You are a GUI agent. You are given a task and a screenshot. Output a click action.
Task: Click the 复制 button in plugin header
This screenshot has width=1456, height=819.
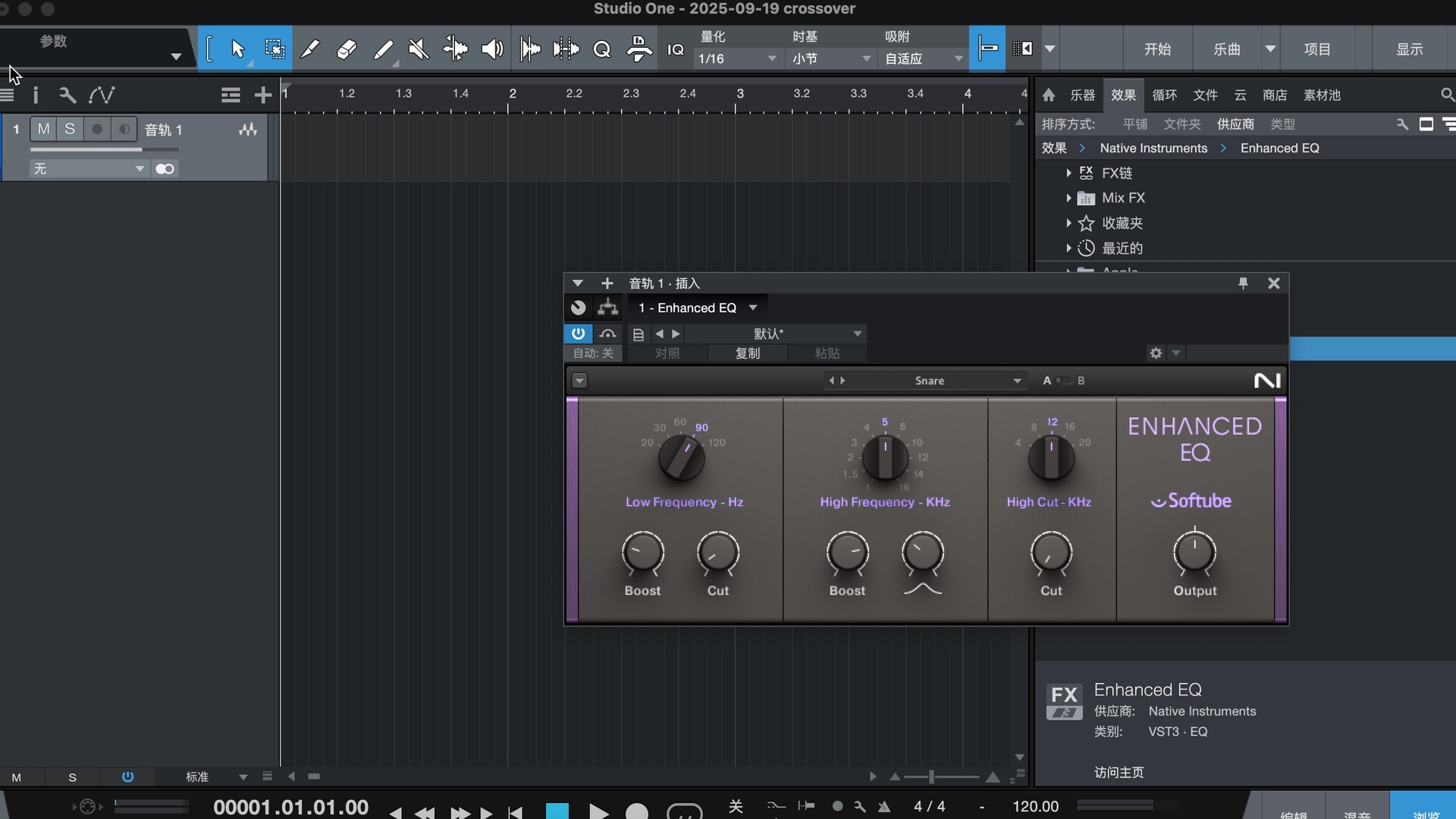pos(748,353)
